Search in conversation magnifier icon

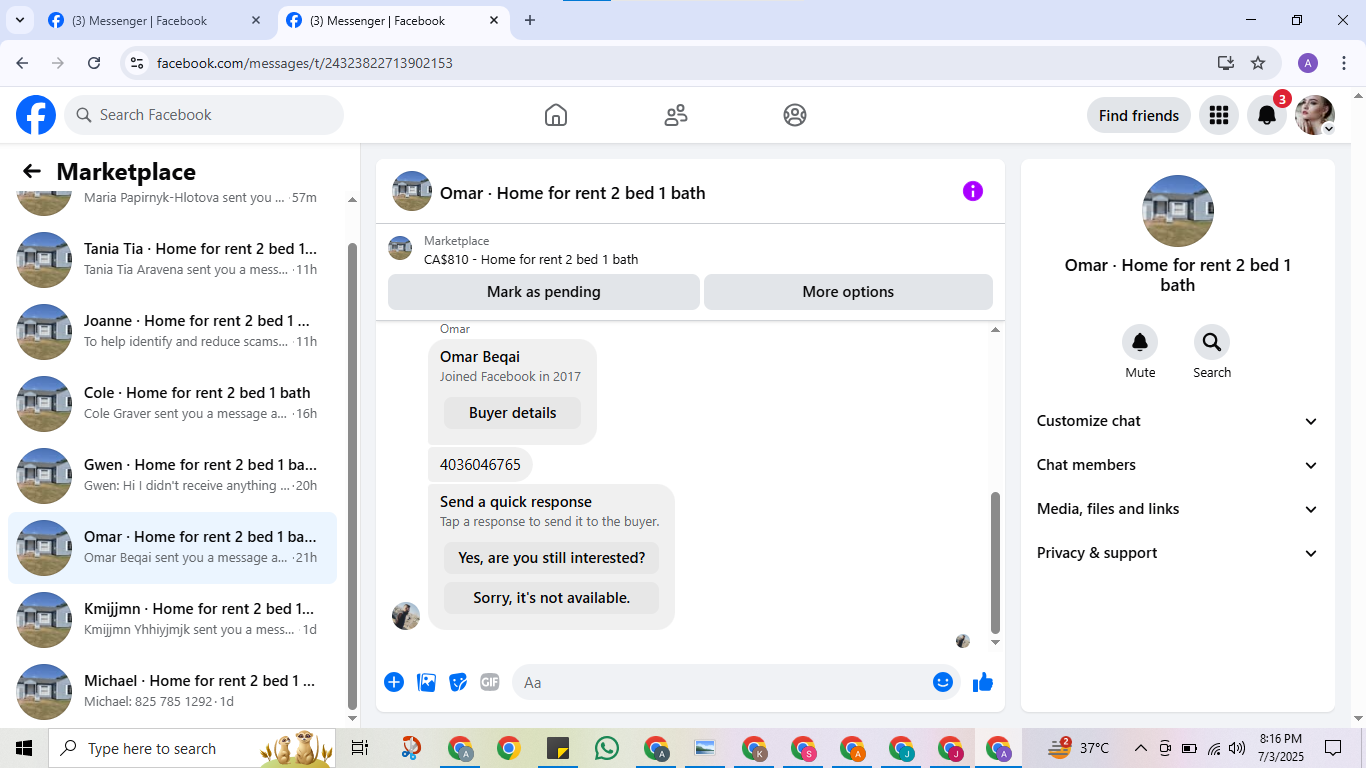pyautogui.click(x=1212, y=343)
